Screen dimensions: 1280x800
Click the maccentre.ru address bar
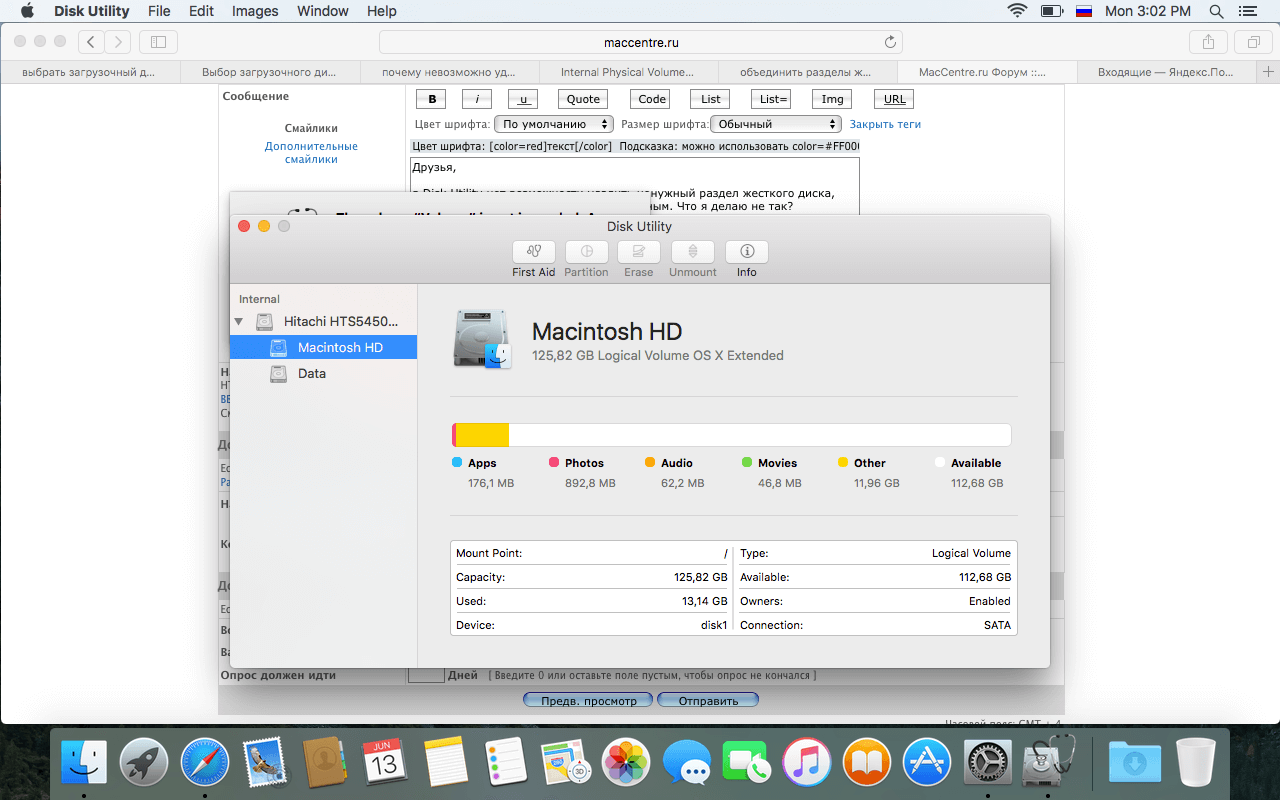[641, 42]
